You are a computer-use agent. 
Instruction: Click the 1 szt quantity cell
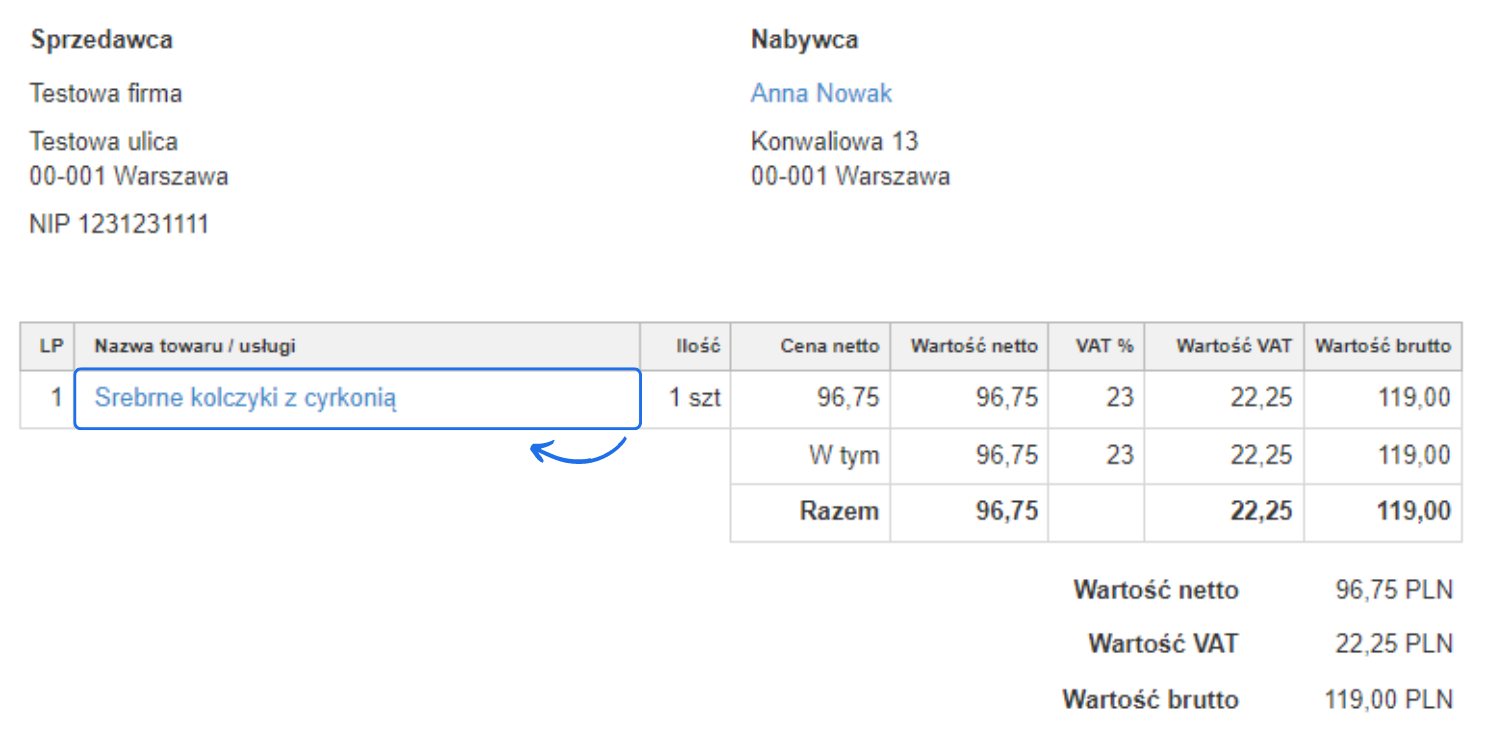click(695, 397)
